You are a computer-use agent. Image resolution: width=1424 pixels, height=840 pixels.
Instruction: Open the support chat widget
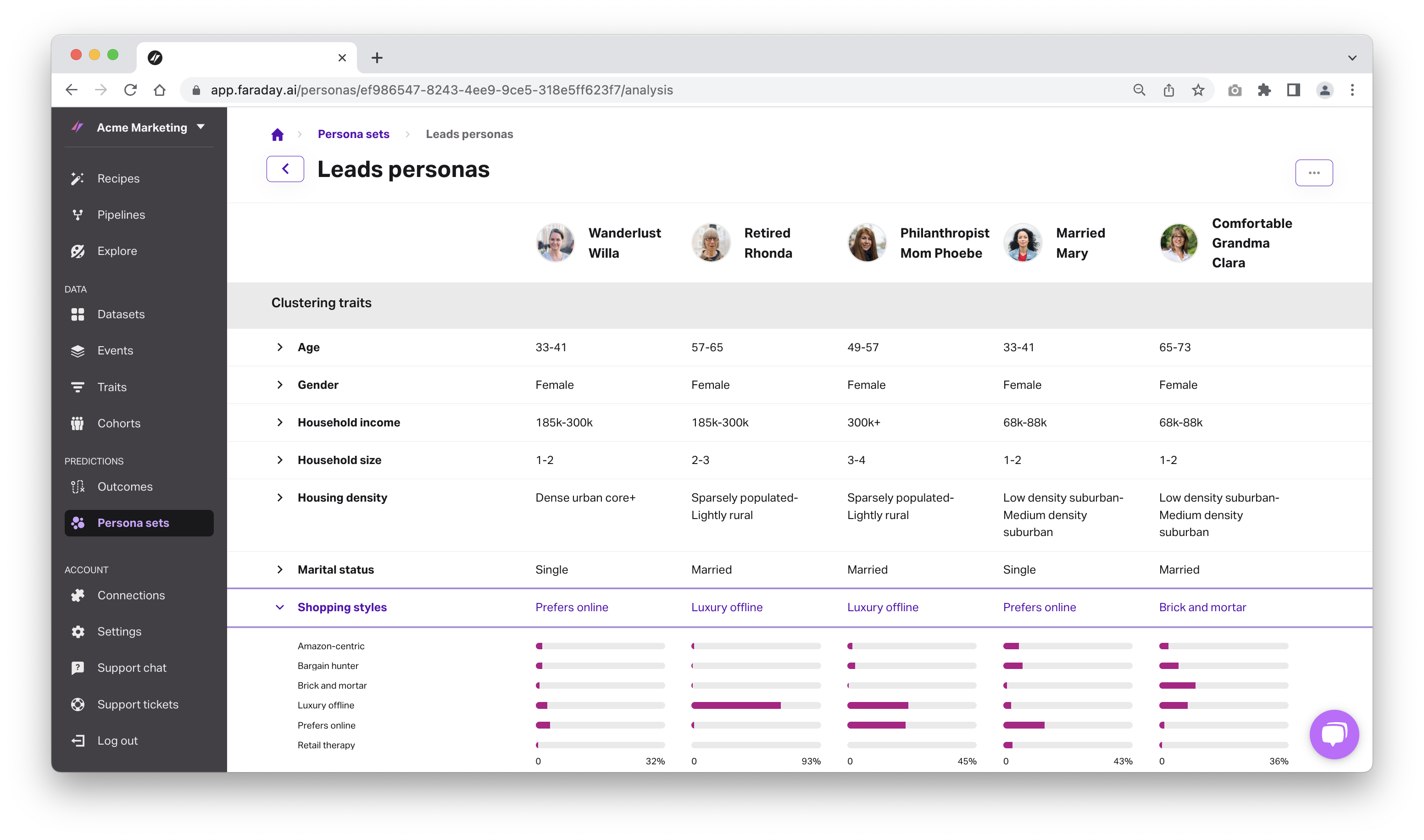pos(1334,734)
